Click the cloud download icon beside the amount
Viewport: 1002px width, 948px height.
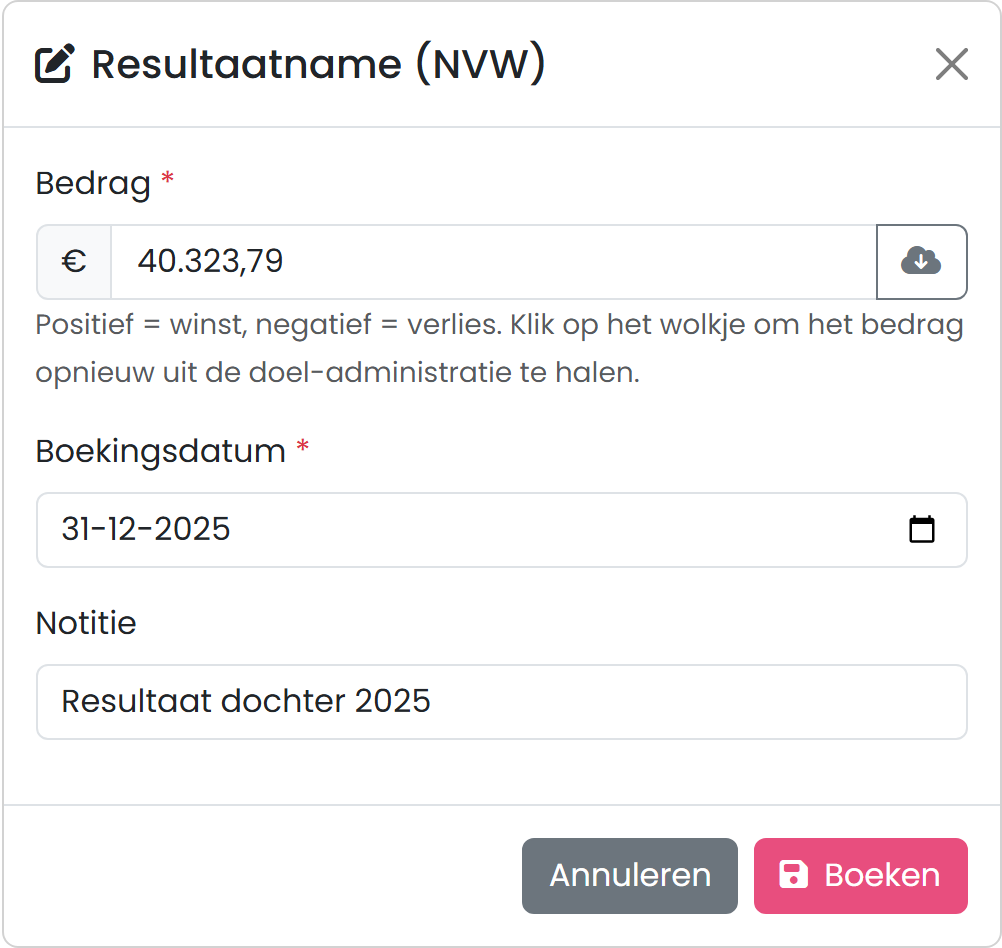[921, 261]
